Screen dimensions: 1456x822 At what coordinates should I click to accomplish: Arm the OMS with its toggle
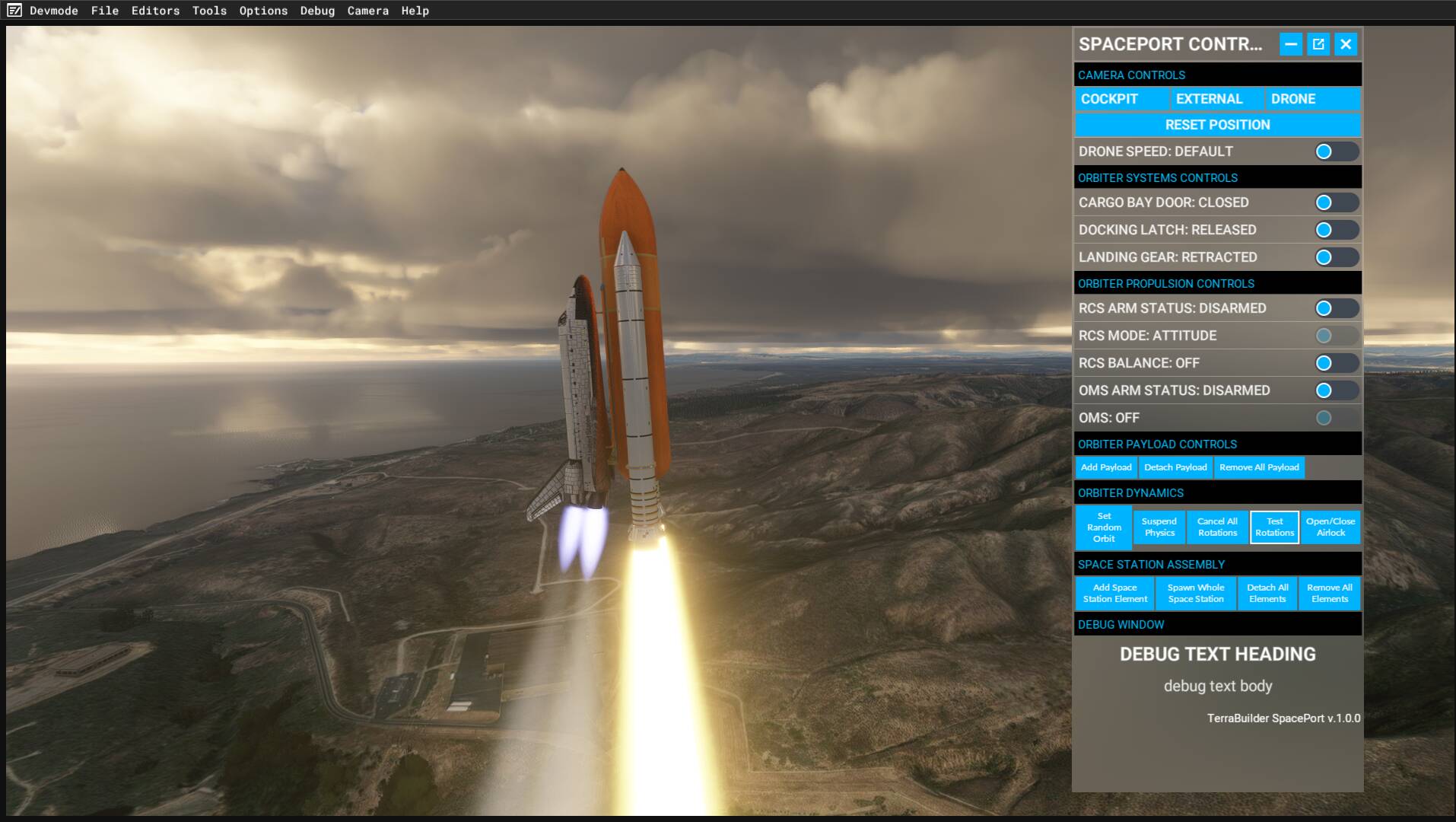1337,390
